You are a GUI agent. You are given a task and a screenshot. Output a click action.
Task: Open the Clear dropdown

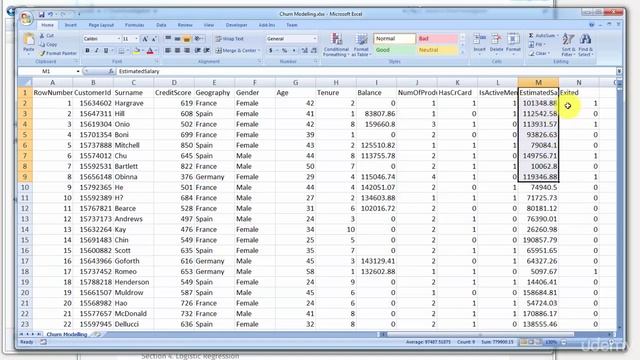[x=539, y=53]
